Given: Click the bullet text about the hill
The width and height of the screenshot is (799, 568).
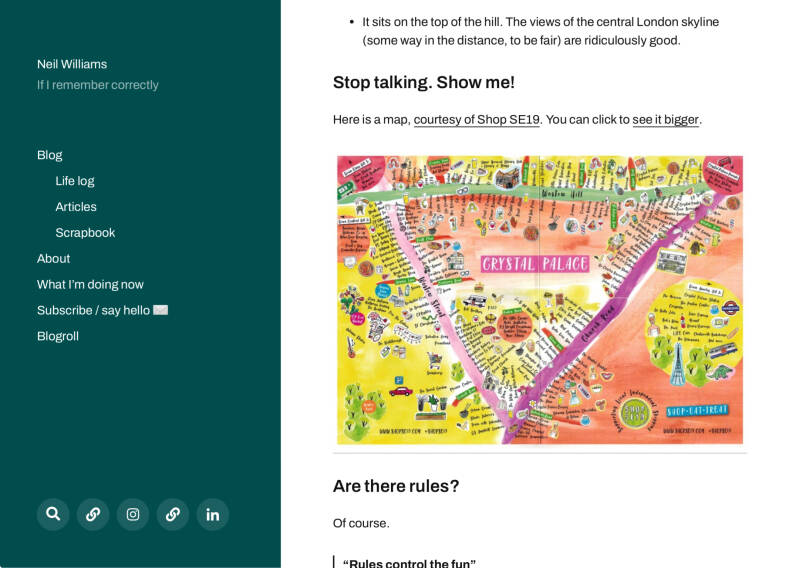Looking at the screenshot, I should click(541, 31).
